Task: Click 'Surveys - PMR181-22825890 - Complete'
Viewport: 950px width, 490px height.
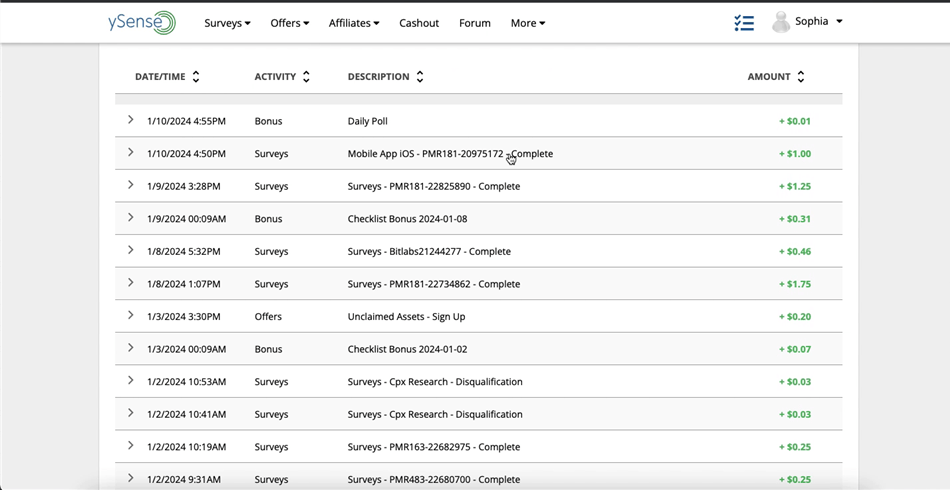Action: pos(434,187)
